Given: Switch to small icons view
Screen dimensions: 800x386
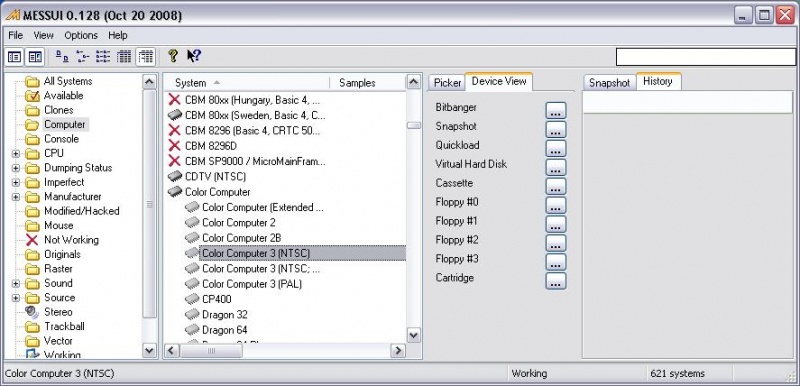Looking at the screenshot, I should 83,57.
